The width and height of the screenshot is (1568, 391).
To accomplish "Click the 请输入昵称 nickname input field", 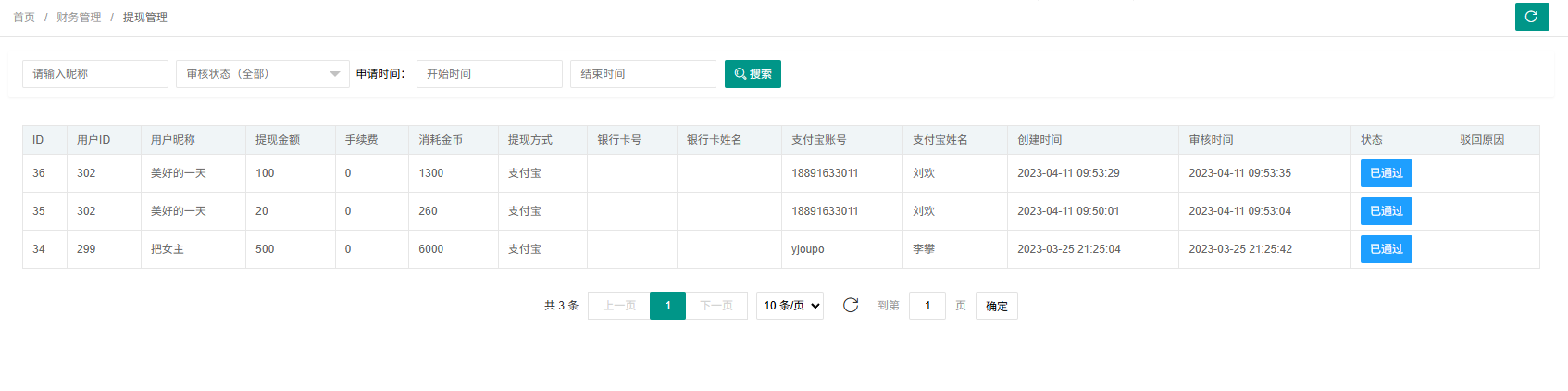I will click(95, 74).
